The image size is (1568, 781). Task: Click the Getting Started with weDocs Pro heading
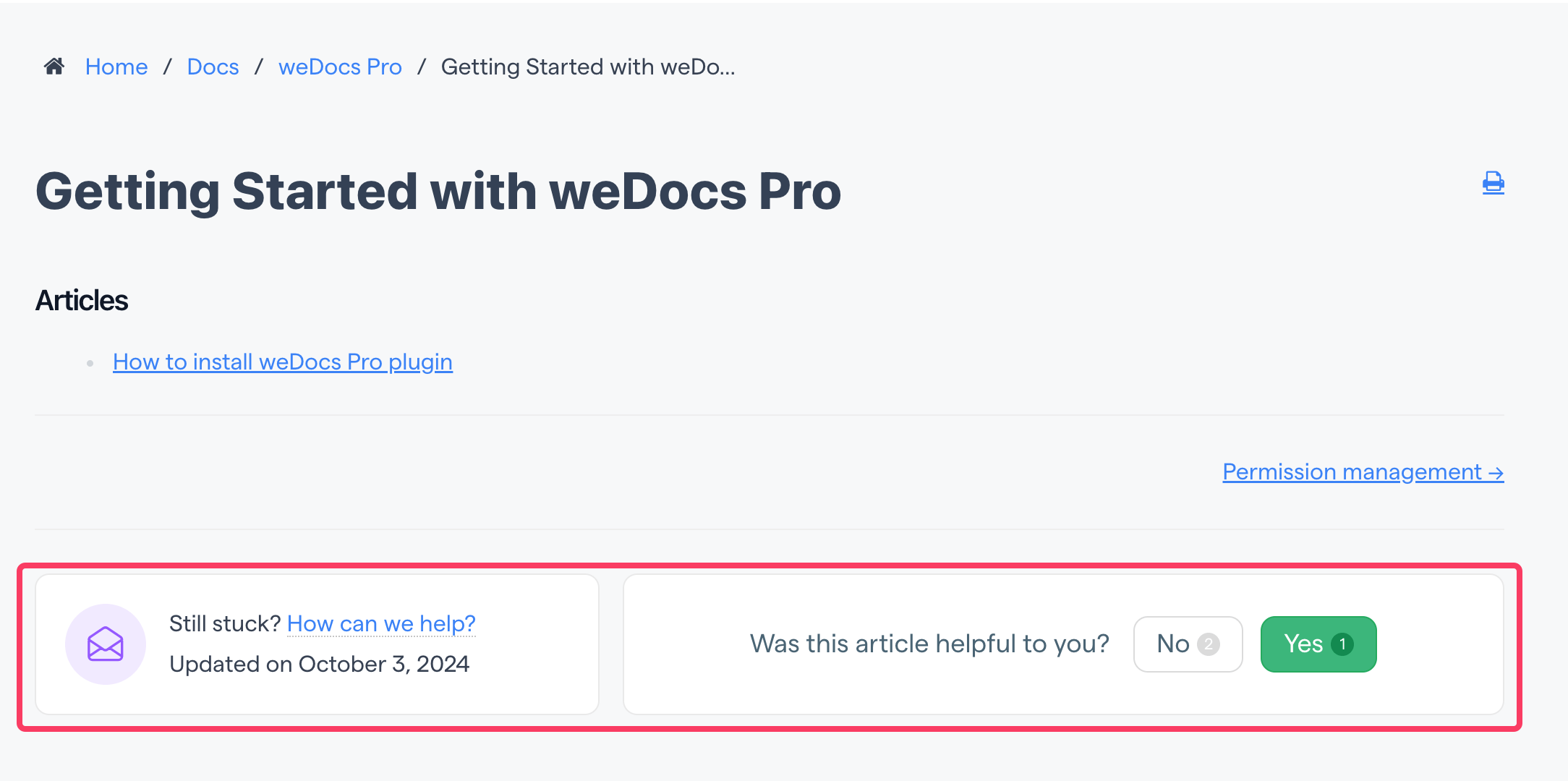tap(438, 192)
